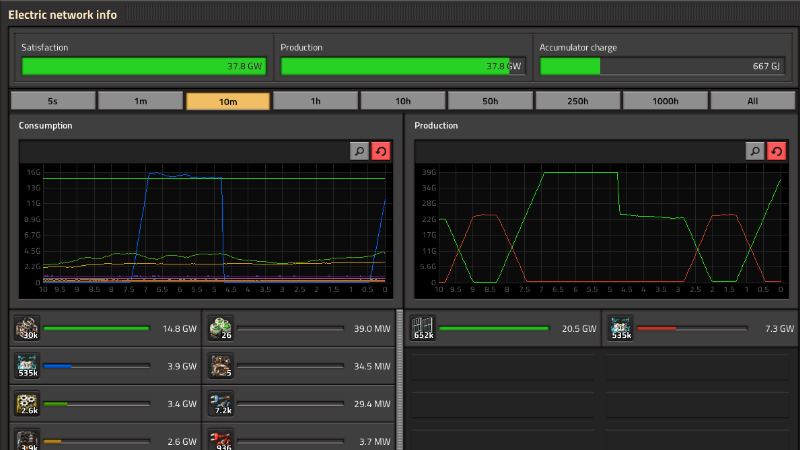The width and height of the screenshot is (800, 450).
Task: Click the 3.9 GW consumption value
Action: tap(182, 366)
